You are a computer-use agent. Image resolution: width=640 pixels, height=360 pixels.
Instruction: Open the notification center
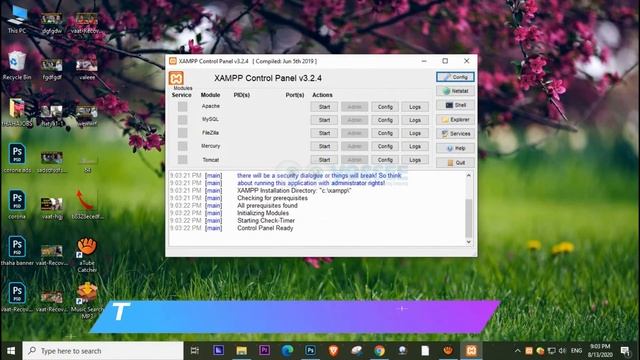(625, 351)
